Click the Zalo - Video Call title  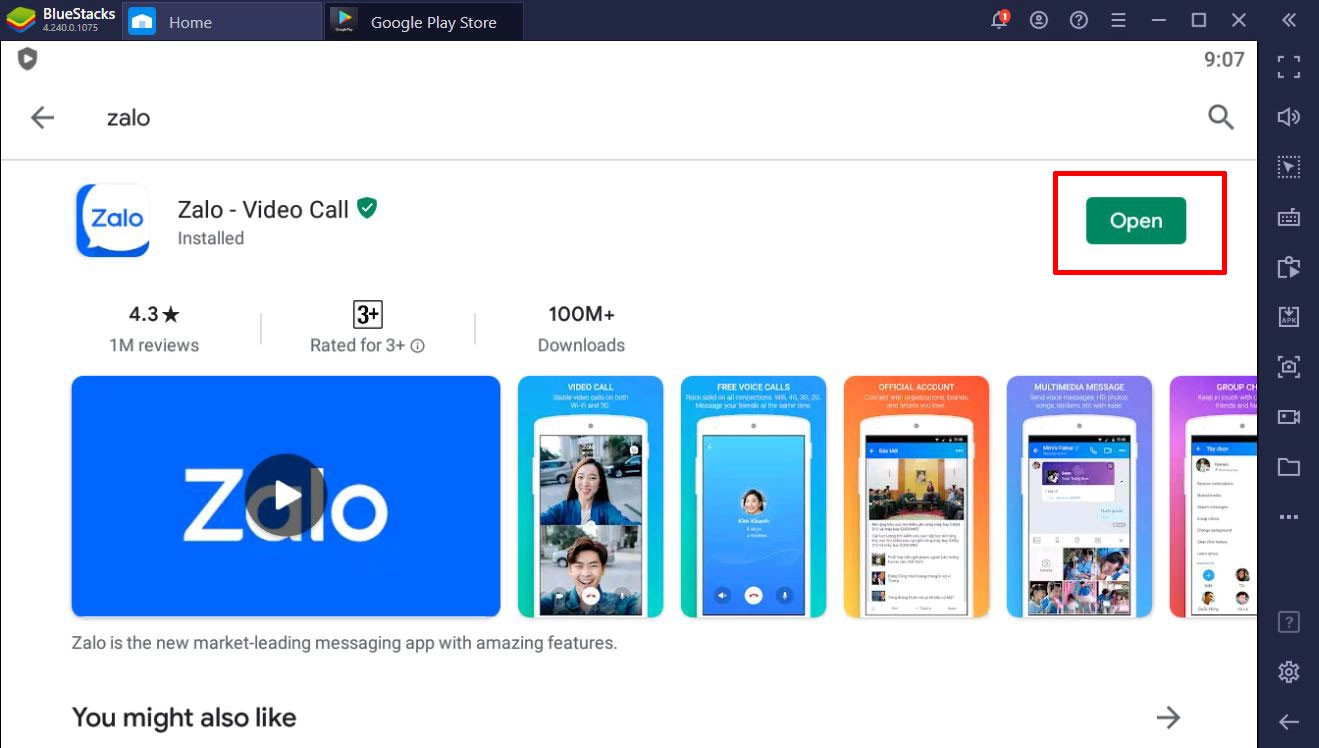pyautogui.click(x=263, y=209)
